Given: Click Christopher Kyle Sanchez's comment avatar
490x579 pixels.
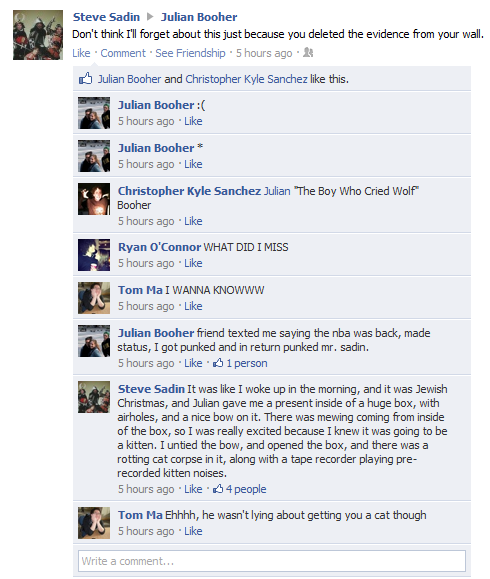Looking at the screenshot, I should pyautogui.click(x=94, y=199).
